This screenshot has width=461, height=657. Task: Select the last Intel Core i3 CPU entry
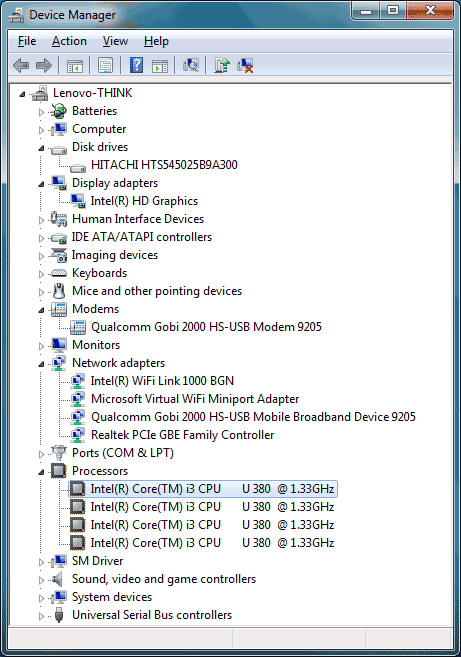[212, 543]
